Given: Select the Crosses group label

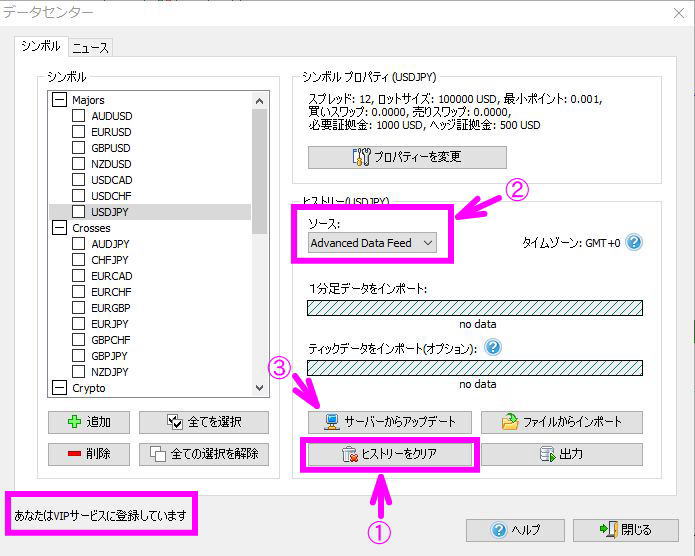Looking at the screenshot, I should coord(91,228).
